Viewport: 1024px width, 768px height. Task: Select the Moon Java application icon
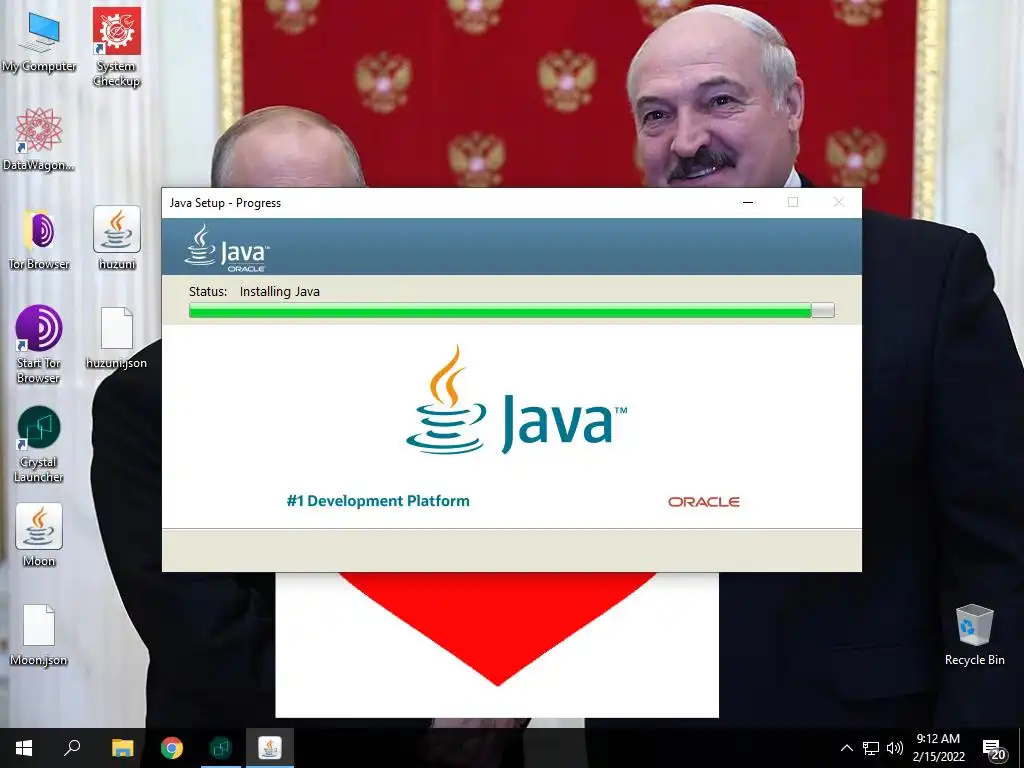click(x=39, y=535)
